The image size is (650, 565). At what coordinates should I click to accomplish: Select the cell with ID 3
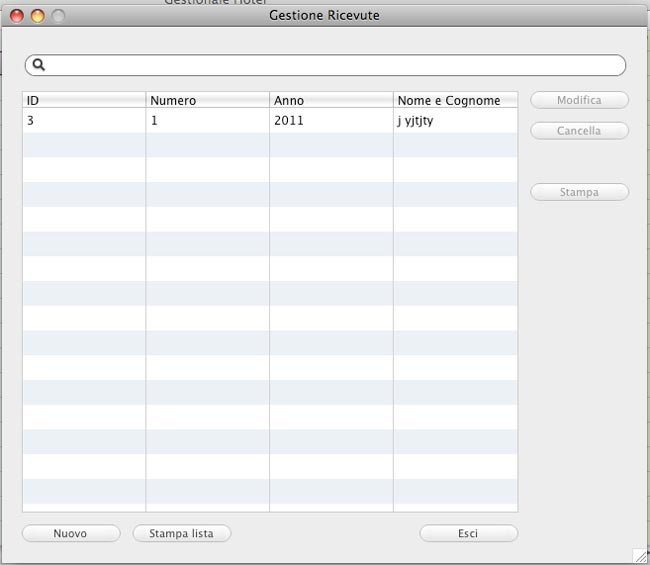click(x=84, y=121)
